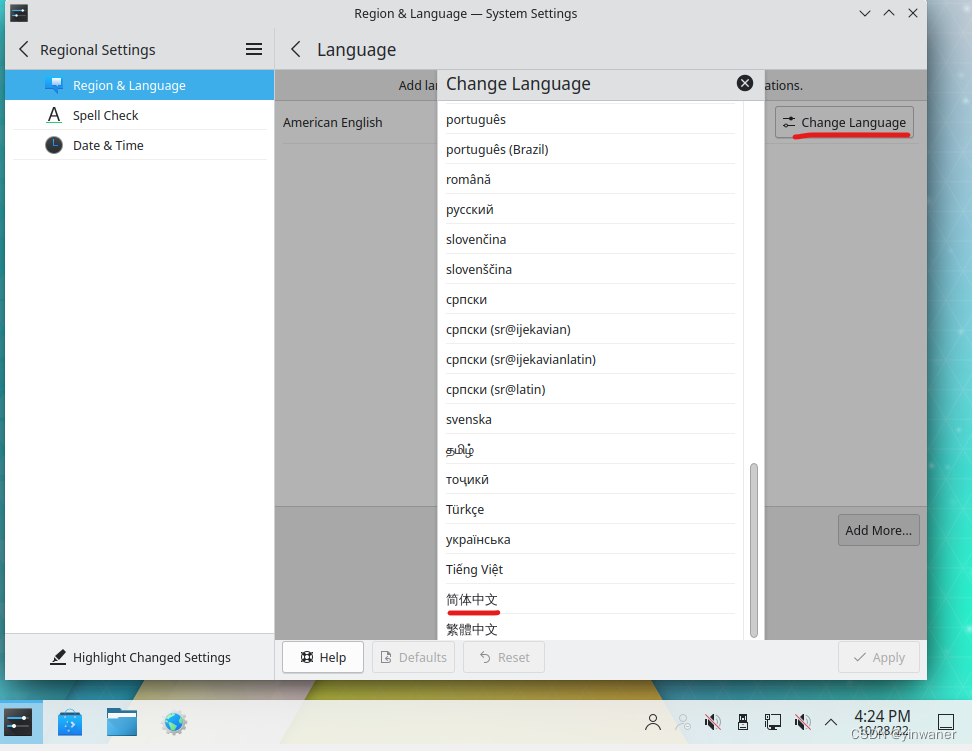Open the removable devices tray icon
The height and width of the screenshot is (751, 972).
pyautogui.click(x=743, y=722)
